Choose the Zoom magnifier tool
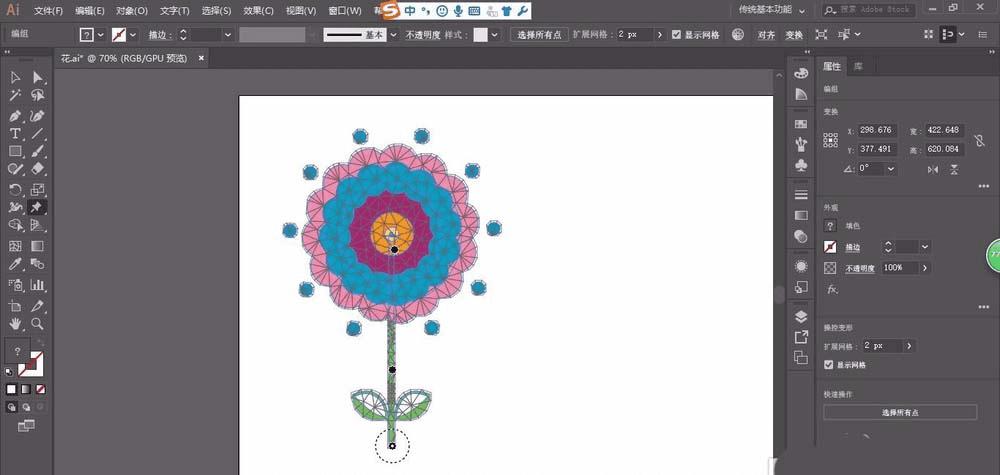Viewport: 1000px width, 475px height. click(x=37, y=324)
